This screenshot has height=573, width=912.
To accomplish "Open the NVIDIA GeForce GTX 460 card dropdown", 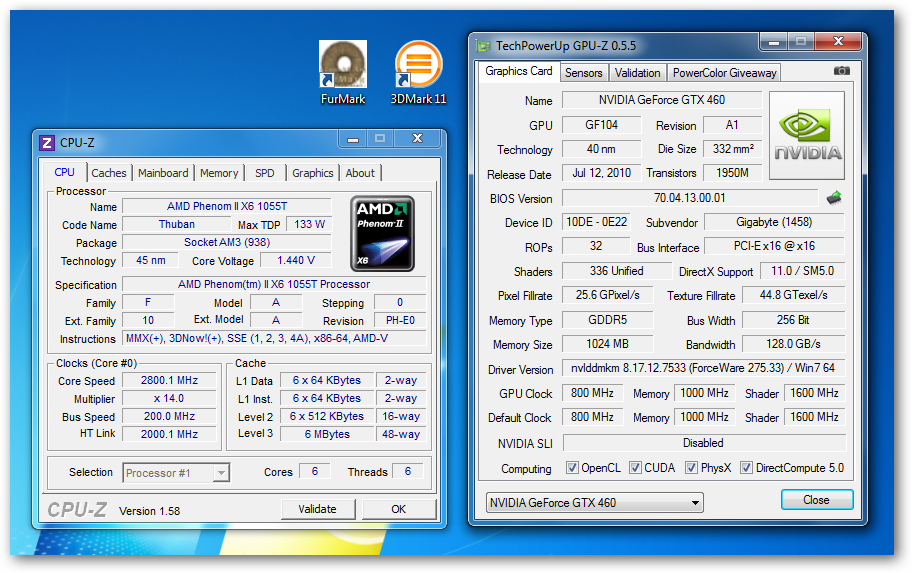I will tap(594, 503).
